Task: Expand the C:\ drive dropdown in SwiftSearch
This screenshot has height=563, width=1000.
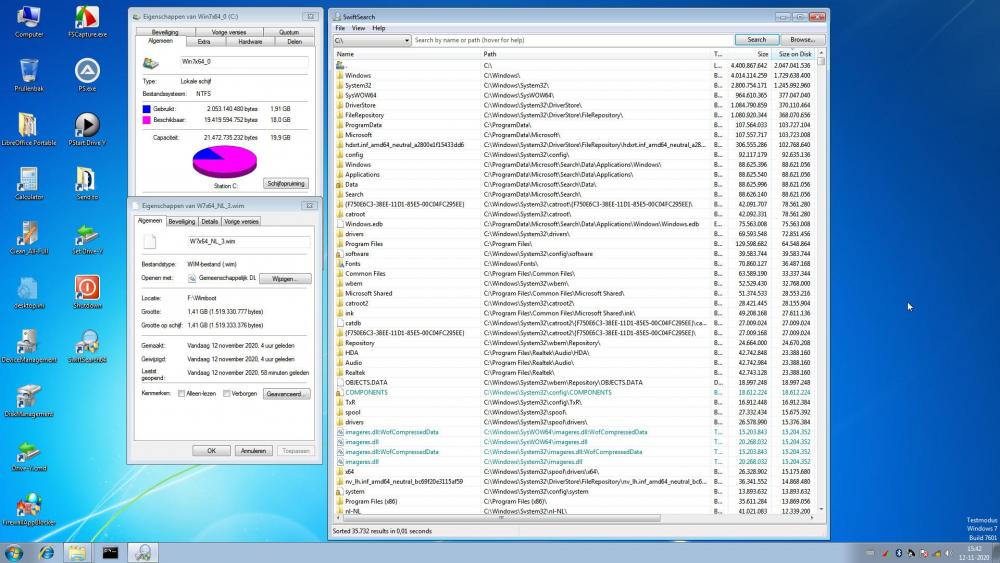Action: 406,40
